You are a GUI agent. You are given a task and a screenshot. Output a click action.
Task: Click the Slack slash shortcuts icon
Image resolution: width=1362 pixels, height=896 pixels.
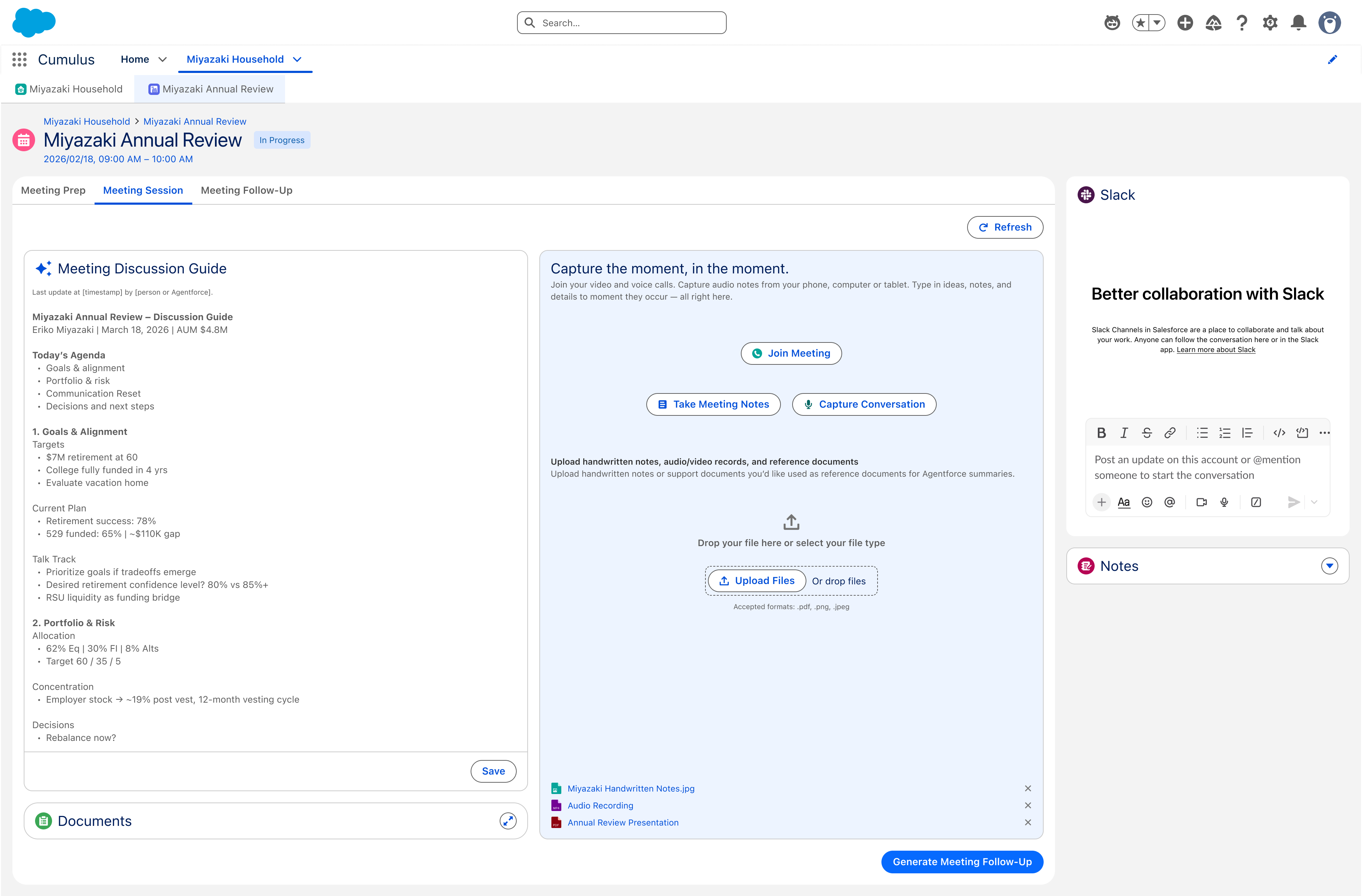coord(1256,502)
